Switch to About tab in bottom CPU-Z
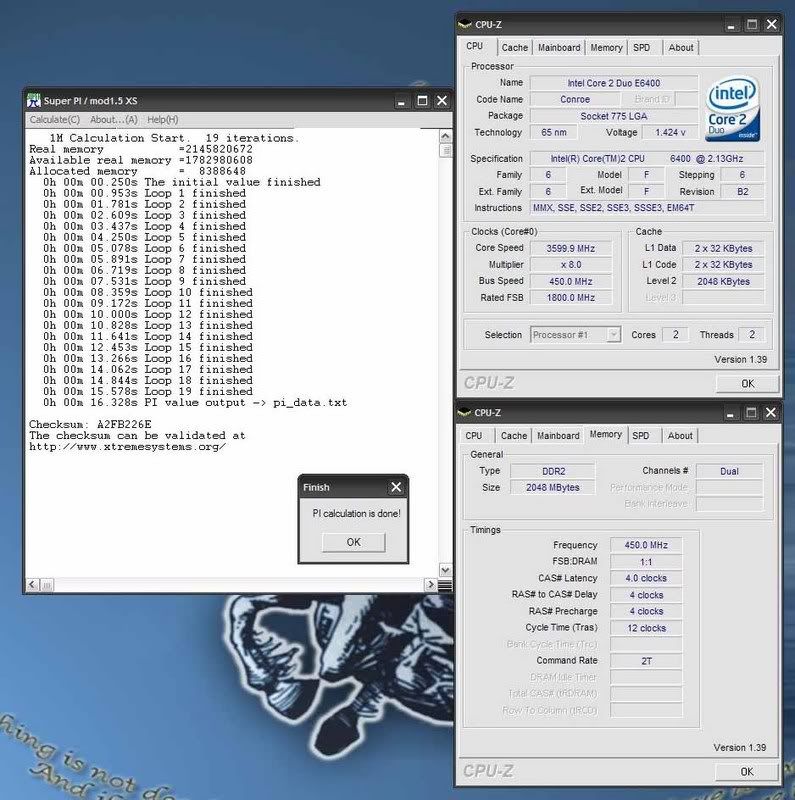 [680, 436]
